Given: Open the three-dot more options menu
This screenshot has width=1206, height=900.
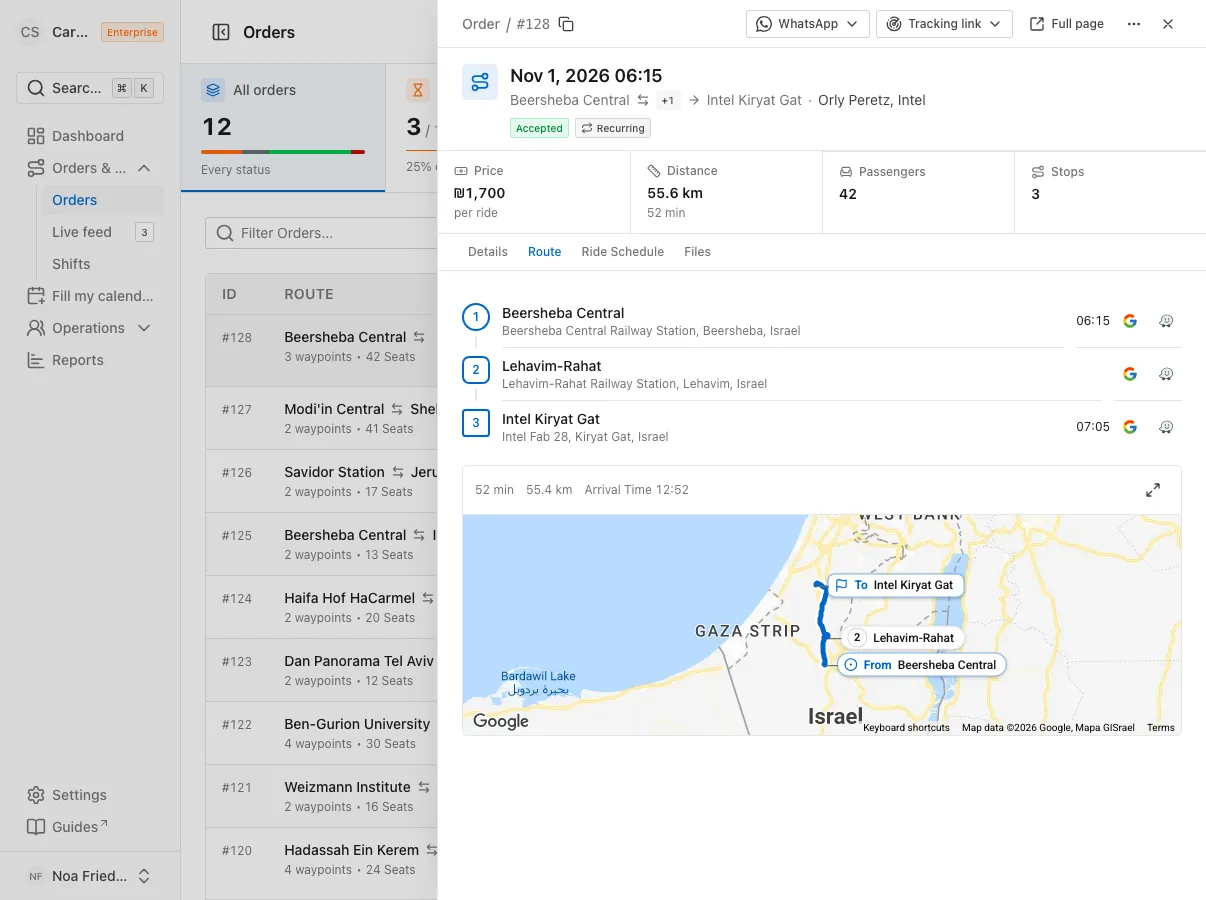Looking at the screenshot, I should coord(1134,24).
